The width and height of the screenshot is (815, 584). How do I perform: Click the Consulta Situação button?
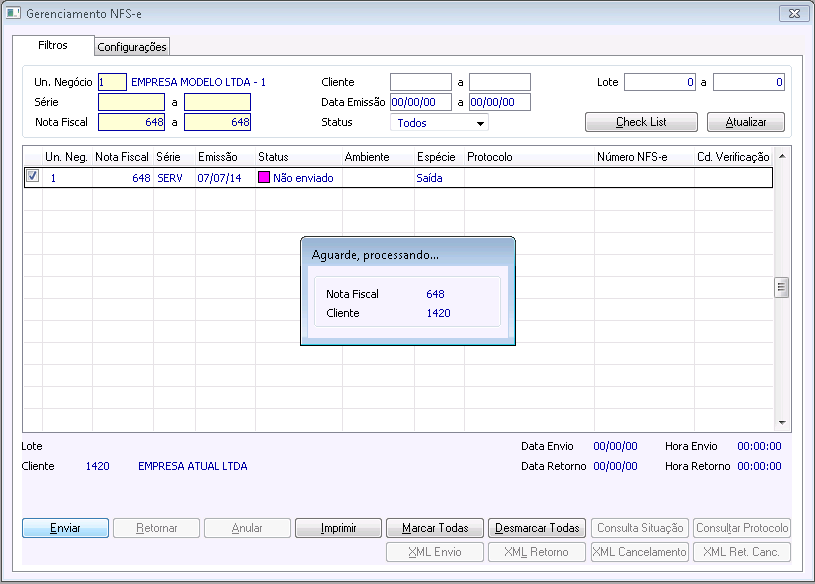click(x=640, y=528)
